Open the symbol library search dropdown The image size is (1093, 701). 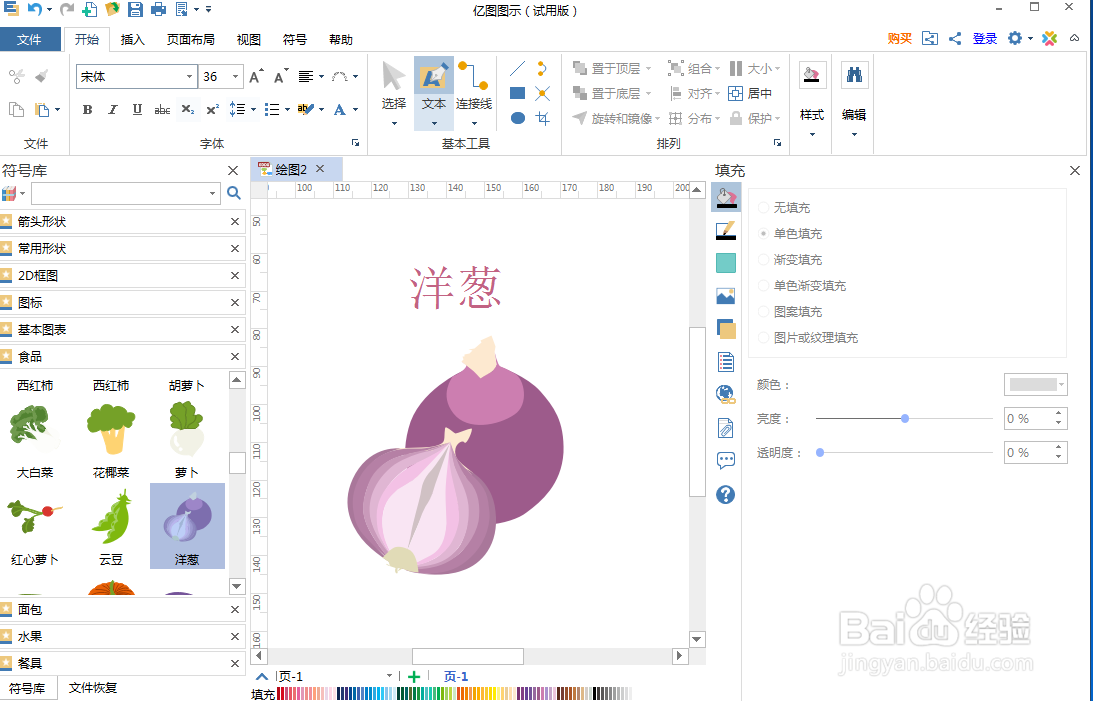click(213, 193)
